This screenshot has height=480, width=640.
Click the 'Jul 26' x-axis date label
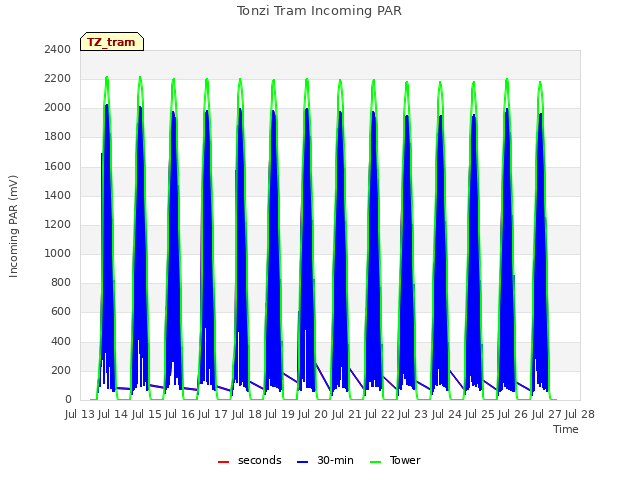513,415
